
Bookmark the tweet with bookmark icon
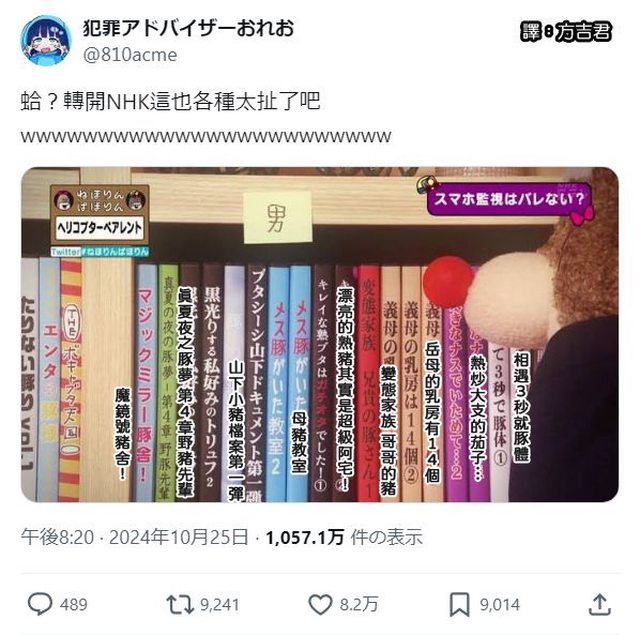pos(460,604)
